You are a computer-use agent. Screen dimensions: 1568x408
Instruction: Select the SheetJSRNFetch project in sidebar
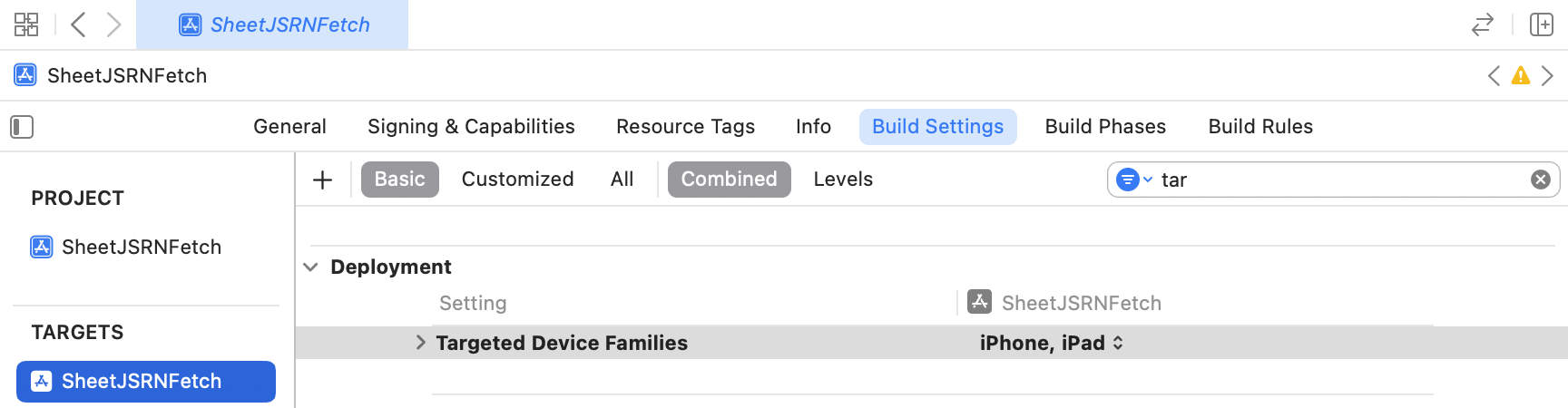click(141, 248)
